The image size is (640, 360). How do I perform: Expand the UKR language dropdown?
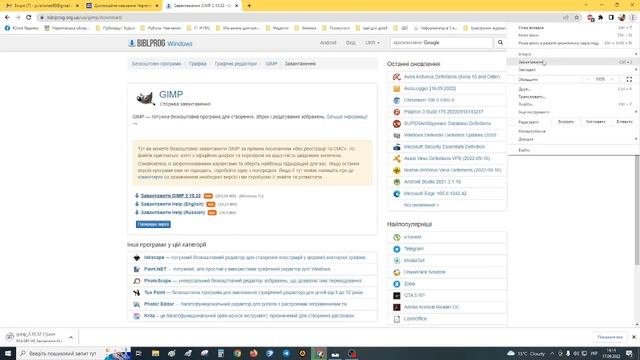click(372, 43)
